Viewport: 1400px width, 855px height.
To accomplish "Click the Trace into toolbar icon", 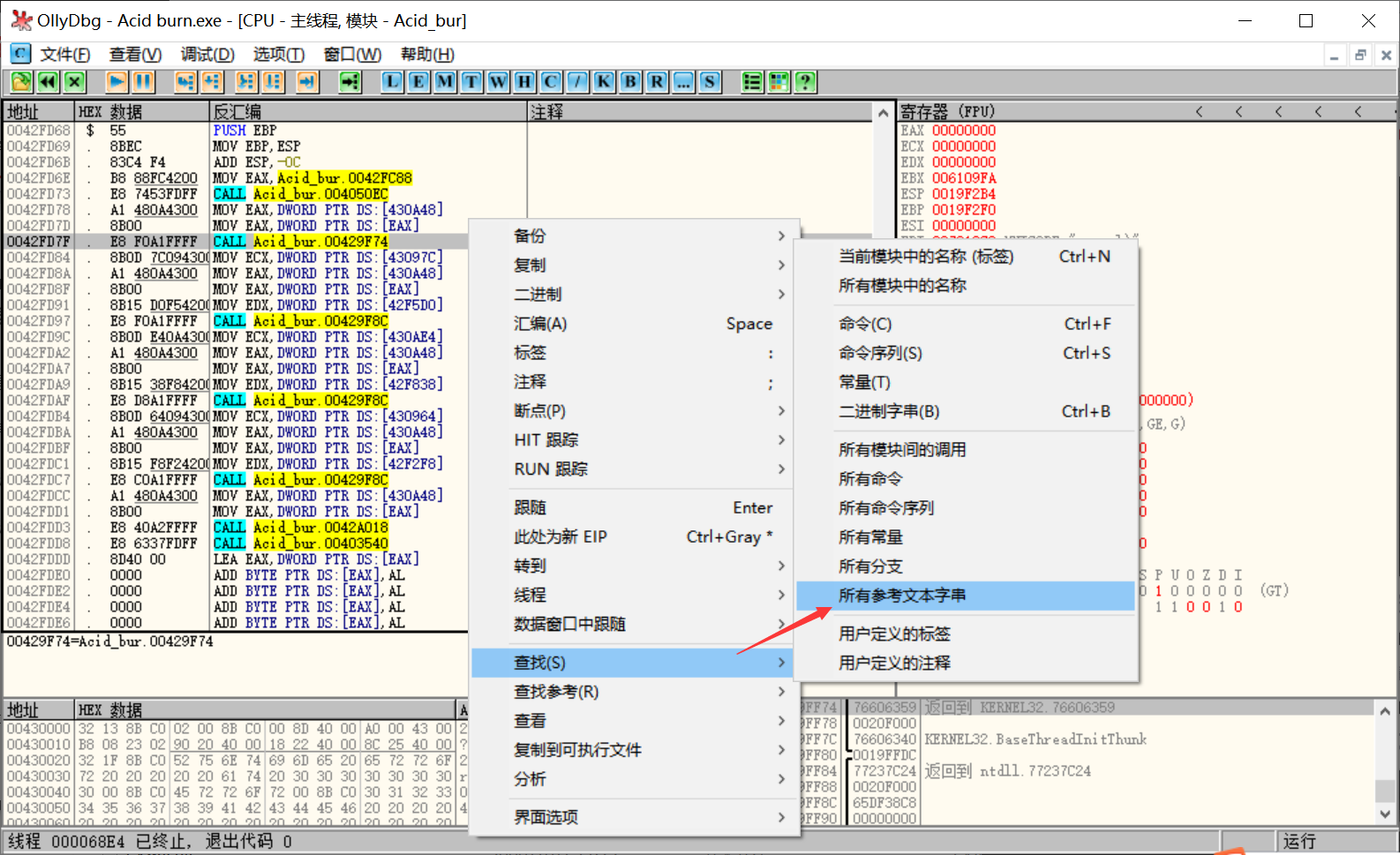I will (x=246, y=82).
